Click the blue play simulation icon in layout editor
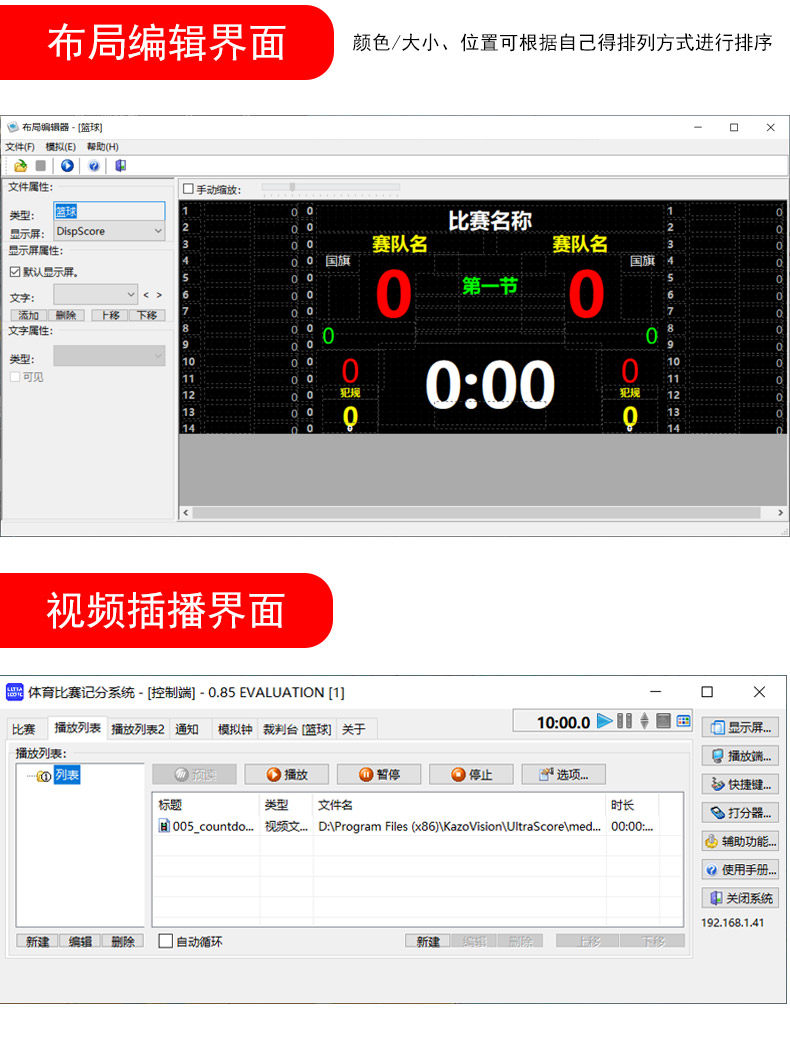This screenshot has height=1057, width=790. [67, 166]
